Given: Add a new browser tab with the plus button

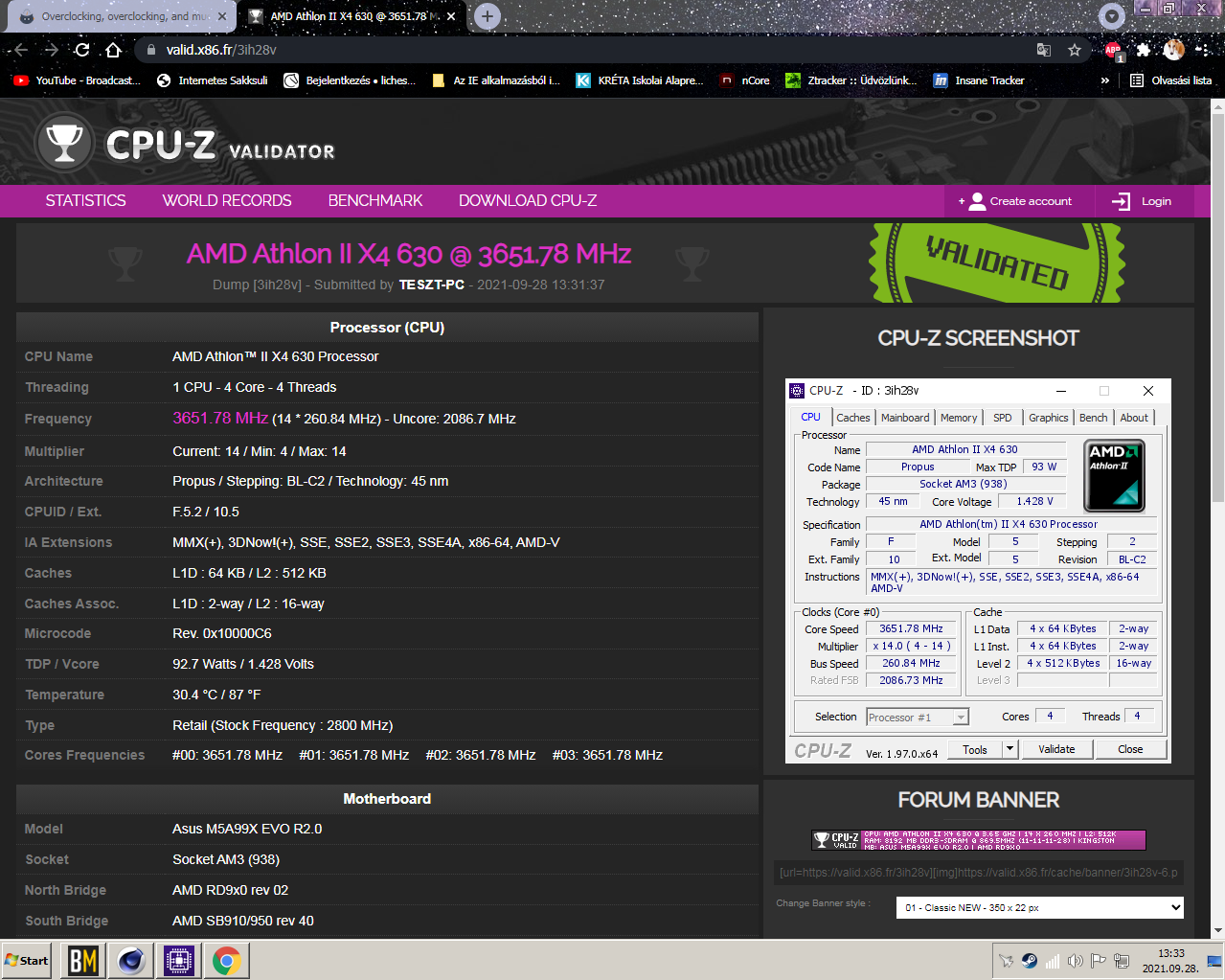Looking at the screenshot, I should point(488,16).
